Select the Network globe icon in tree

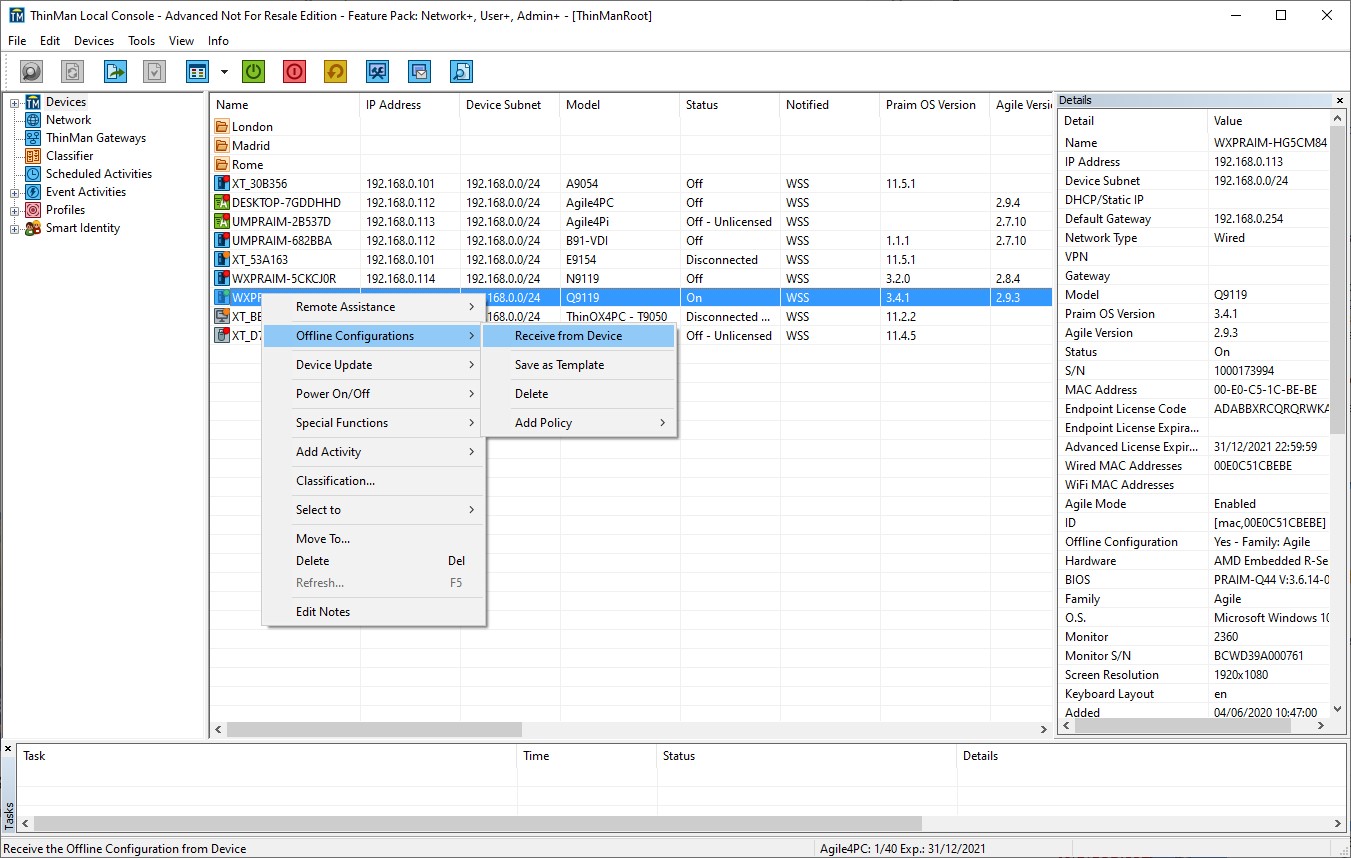click(33, 120)
